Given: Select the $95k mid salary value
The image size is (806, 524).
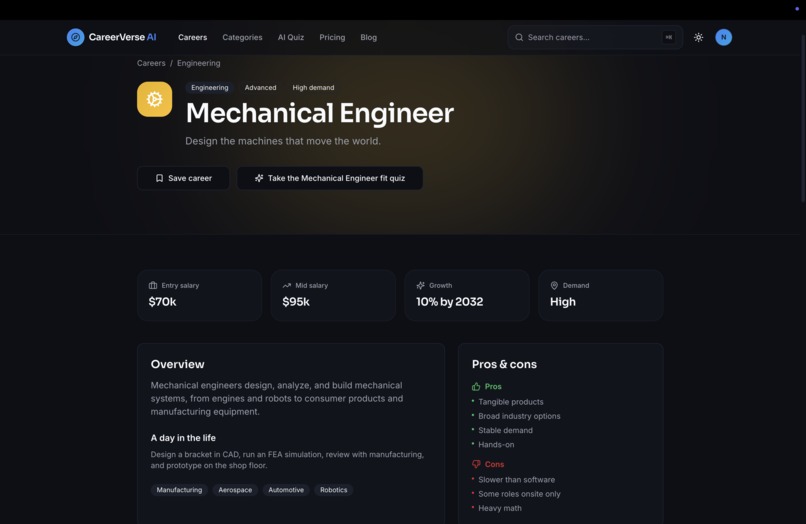Looking at the screenshot, I should pos(296,302).
